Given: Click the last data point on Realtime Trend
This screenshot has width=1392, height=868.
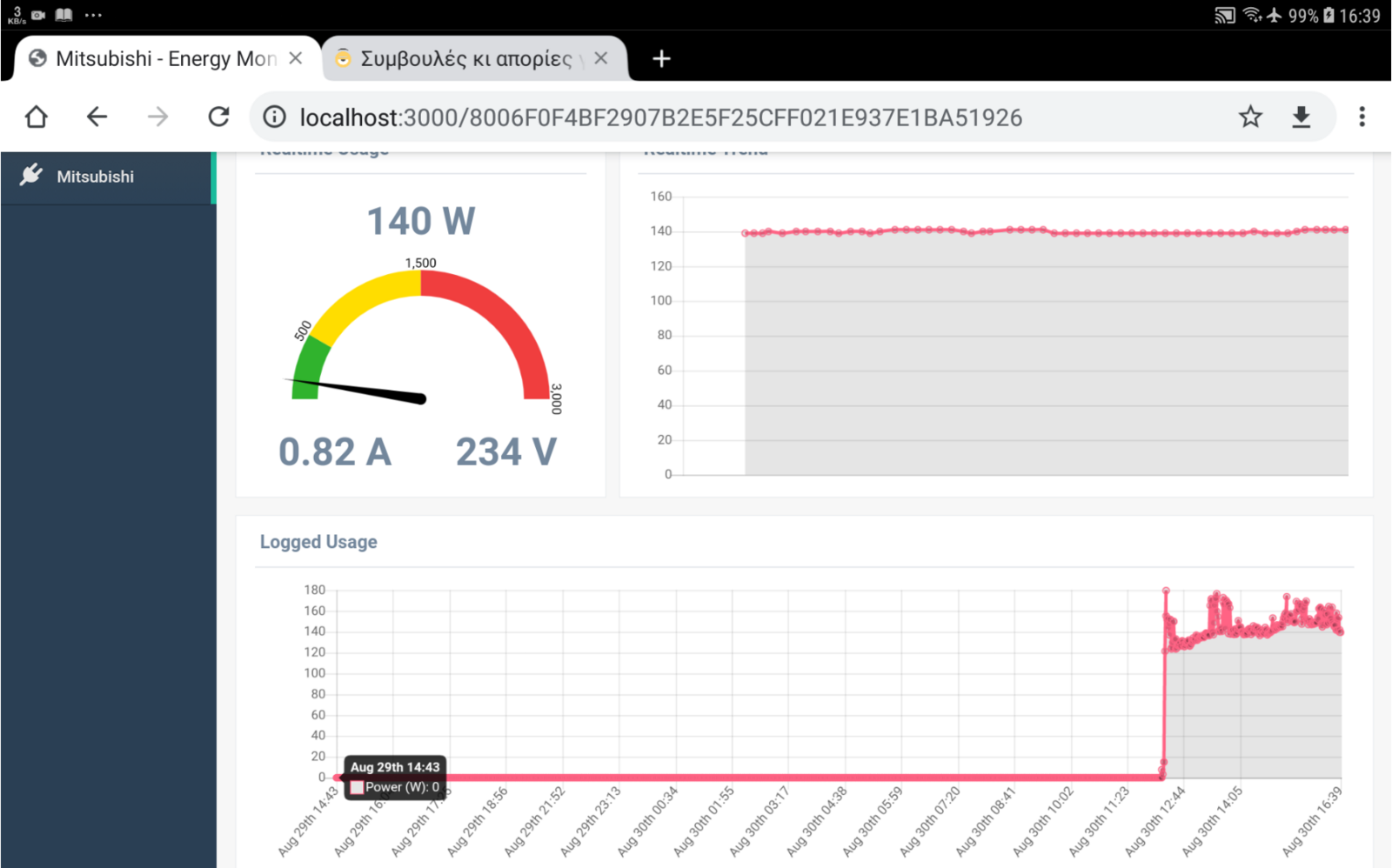Looking at the screenshot, I should tap(1346, 230).
